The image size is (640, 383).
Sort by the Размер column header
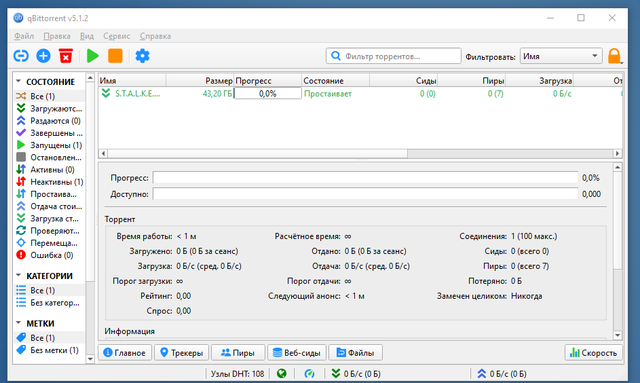click(x=200, y=80)
